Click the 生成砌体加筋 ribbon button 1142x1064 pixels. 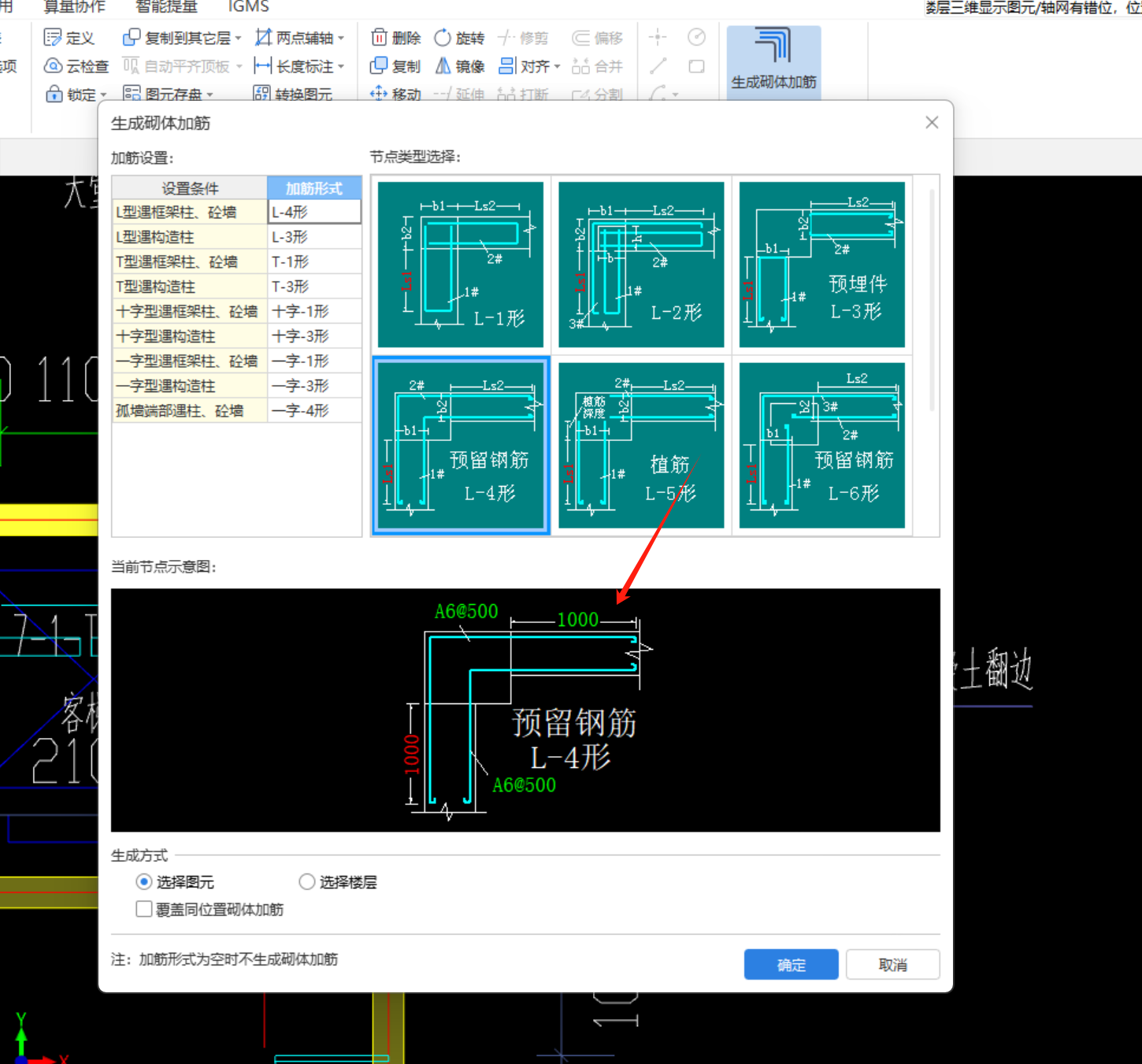point(773,61)
